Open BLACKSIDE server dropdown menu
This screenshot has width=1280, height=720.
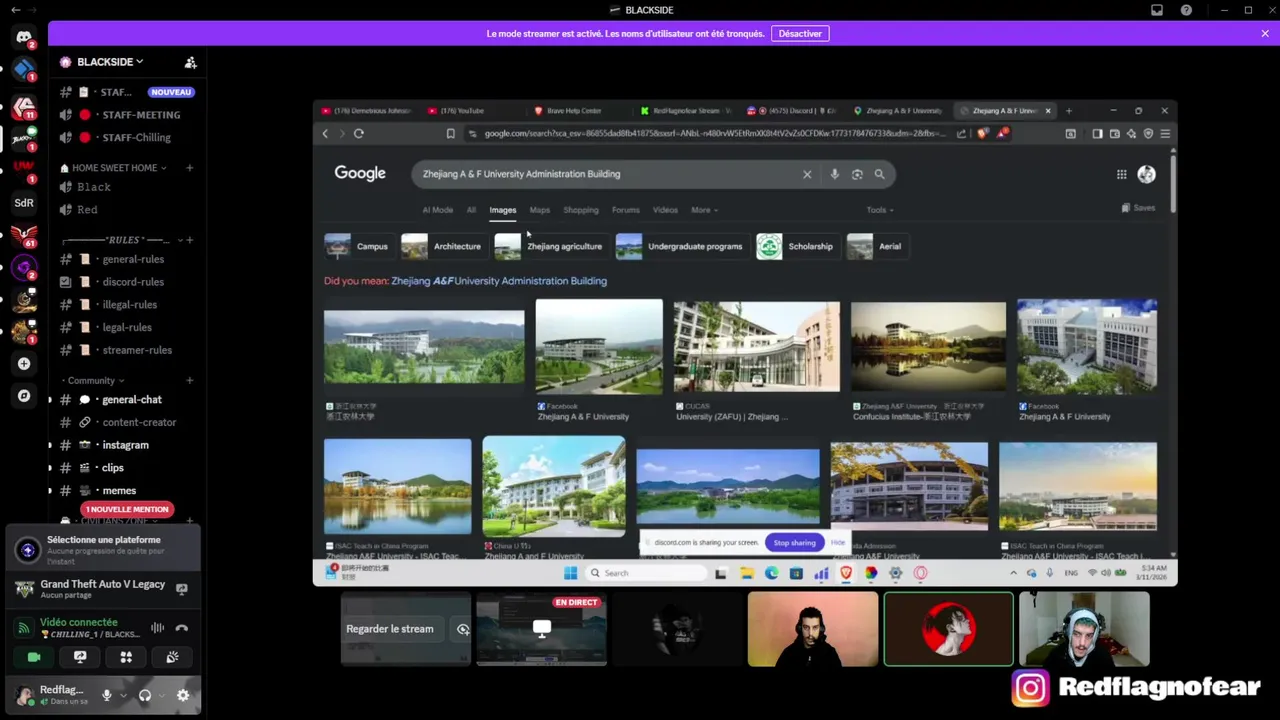pos(110,62)
